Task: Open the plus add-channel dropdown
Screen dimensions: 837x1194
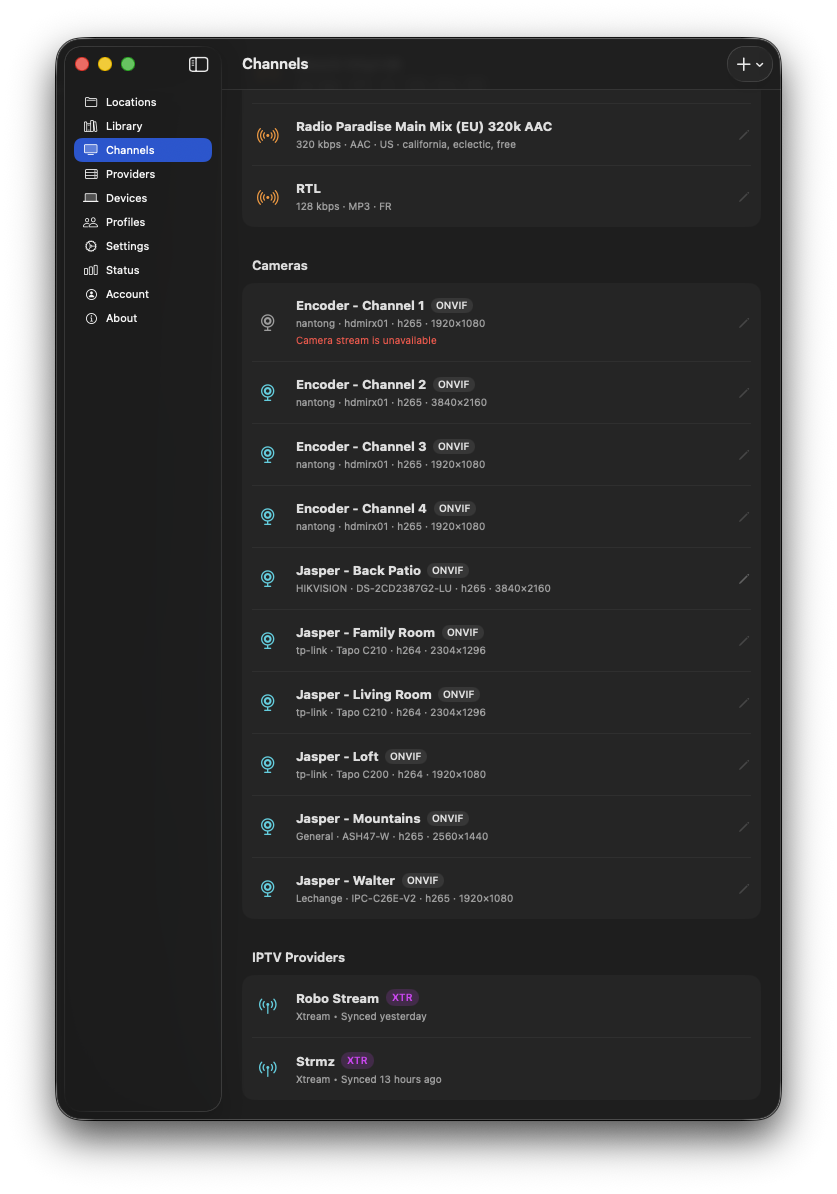Action: tap(749, 65)
